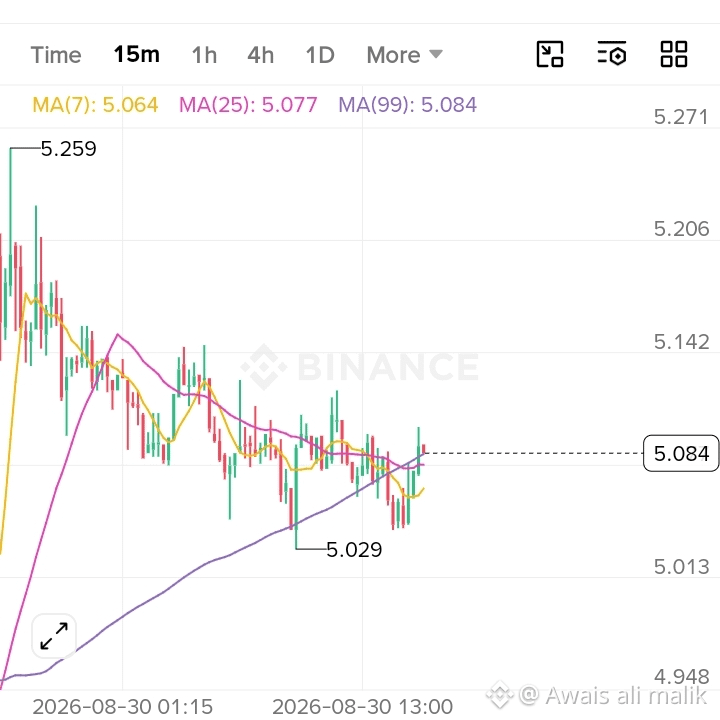The width and height of the screenshot is (720, 720).
Task: Open the drawing tools icon
Action: coord(550,54)
